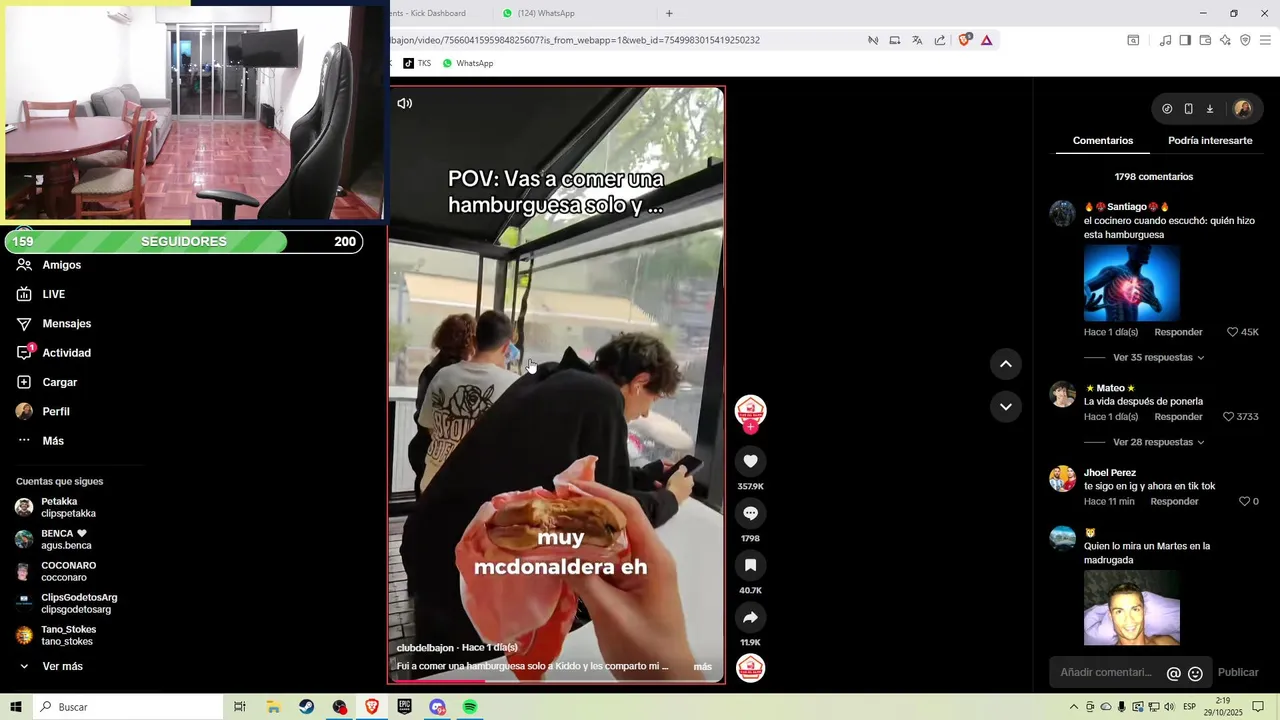1280x720 pixels.
Task: Open the emoji picker in comment box
Action: [x=1195, y=674]
